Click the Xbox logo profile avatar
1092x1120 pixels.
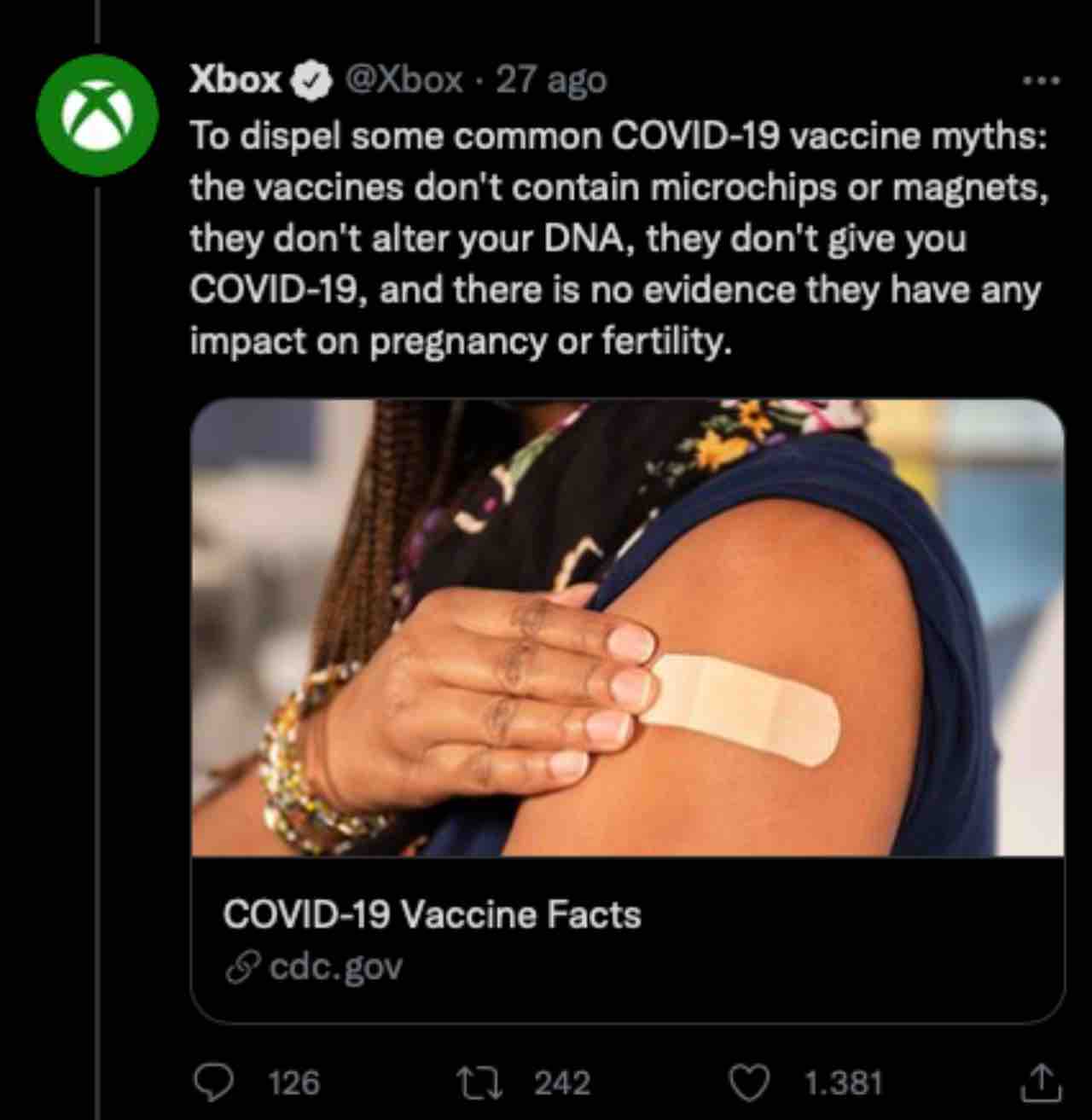[97, 115]
